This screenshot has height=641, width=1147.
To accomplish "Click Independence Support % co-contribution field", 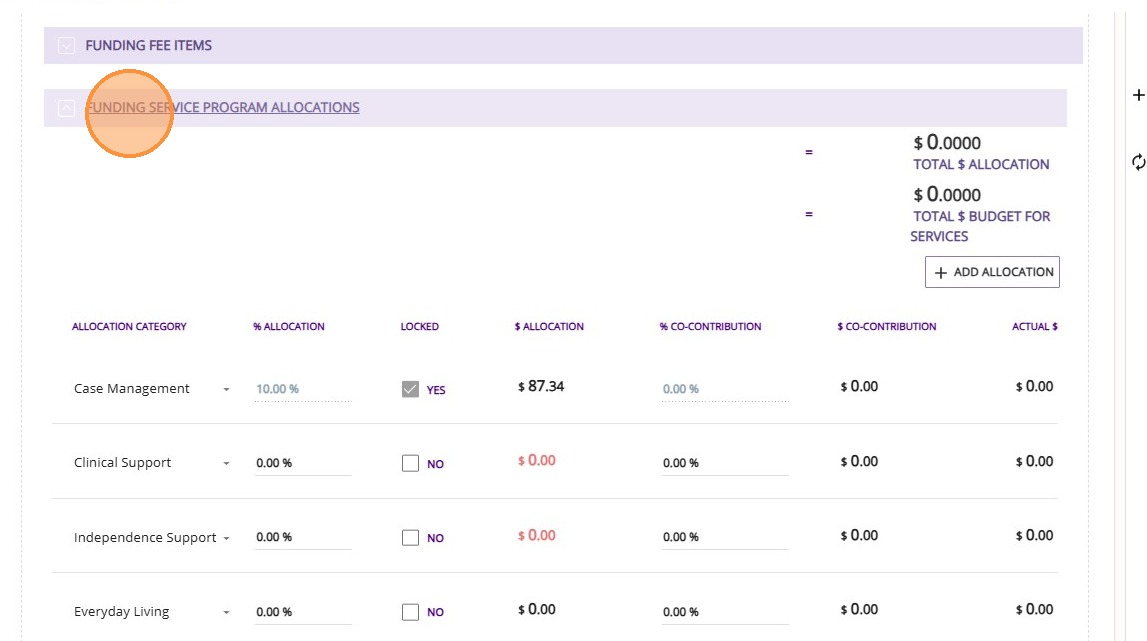I will tap(724, 537).
